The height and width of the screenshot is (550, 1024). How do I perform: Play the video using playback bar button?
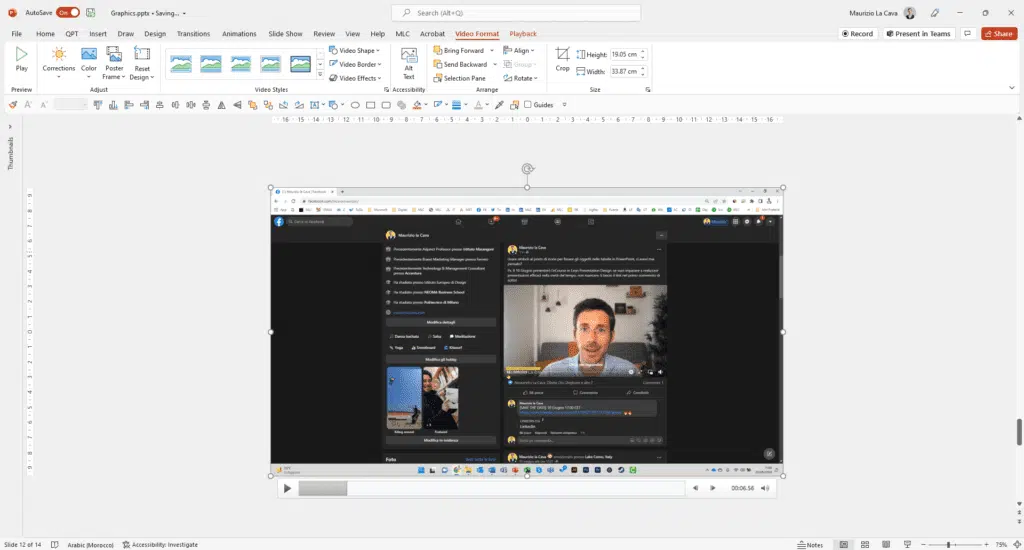pyautogui.click(x=287, y=488)
